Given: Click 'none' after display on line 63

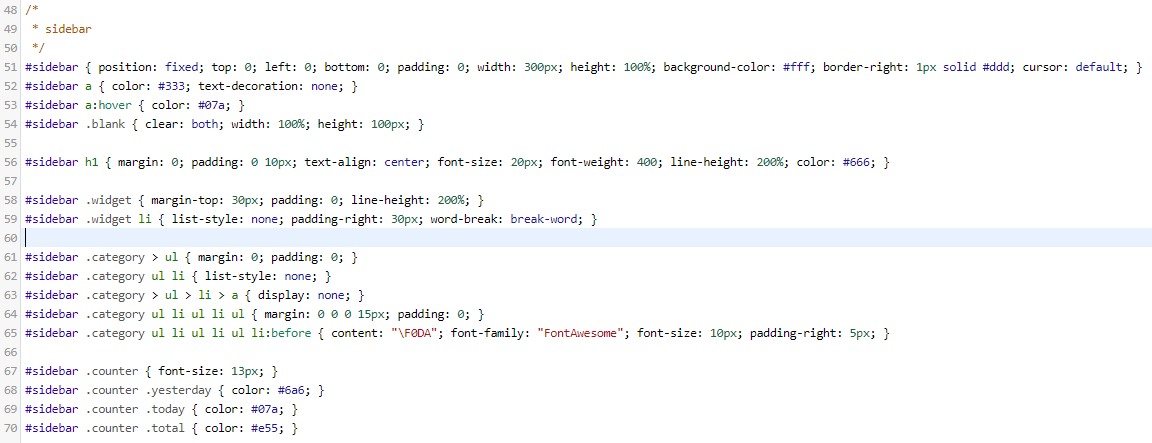Looking at the screenshot, I should 331,295.
